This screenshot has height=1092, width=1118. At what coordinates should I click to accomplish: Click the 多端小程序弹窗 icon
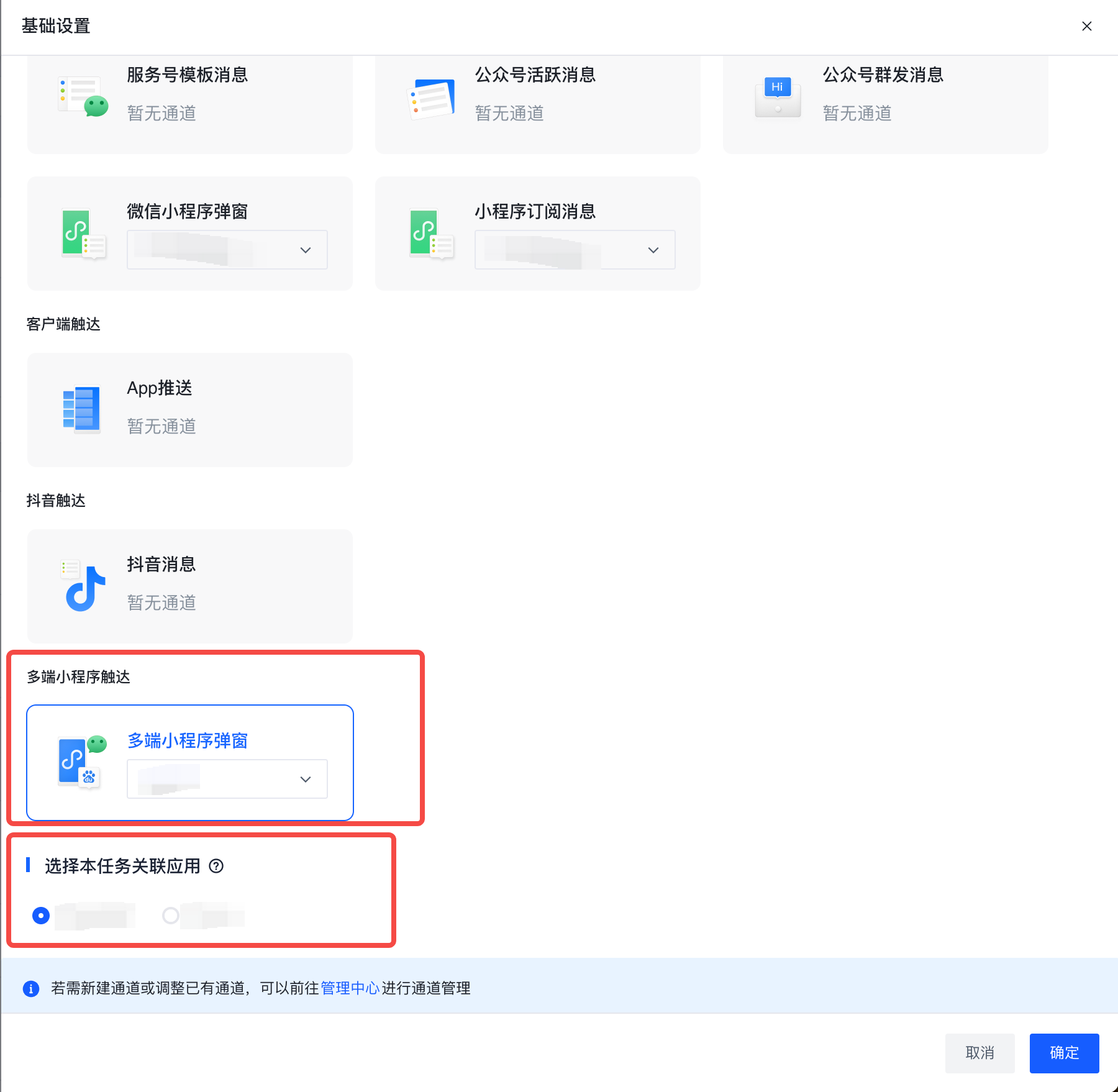[x=83, y=762]
